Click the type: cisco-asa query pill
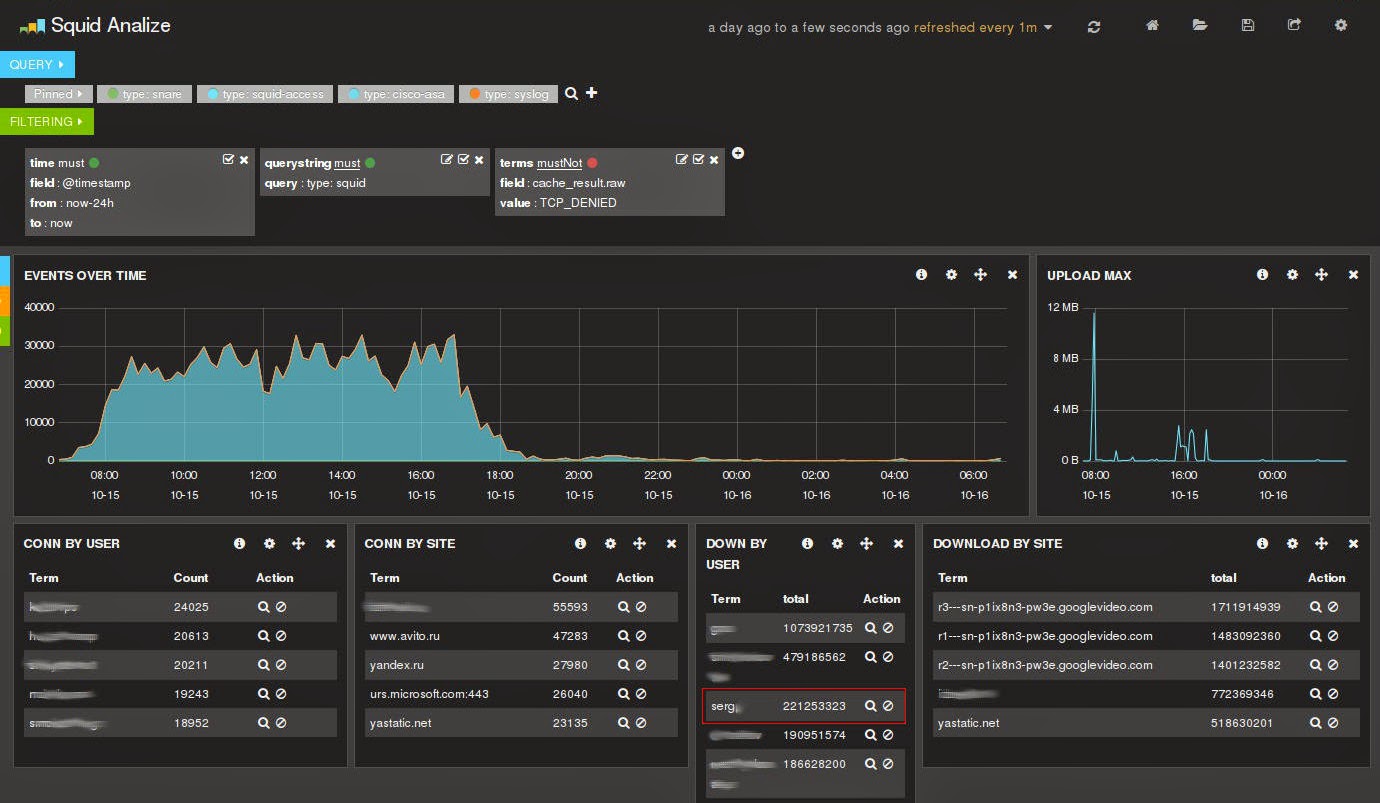This screenshot has height=803, width=1380. coord(397,94)
